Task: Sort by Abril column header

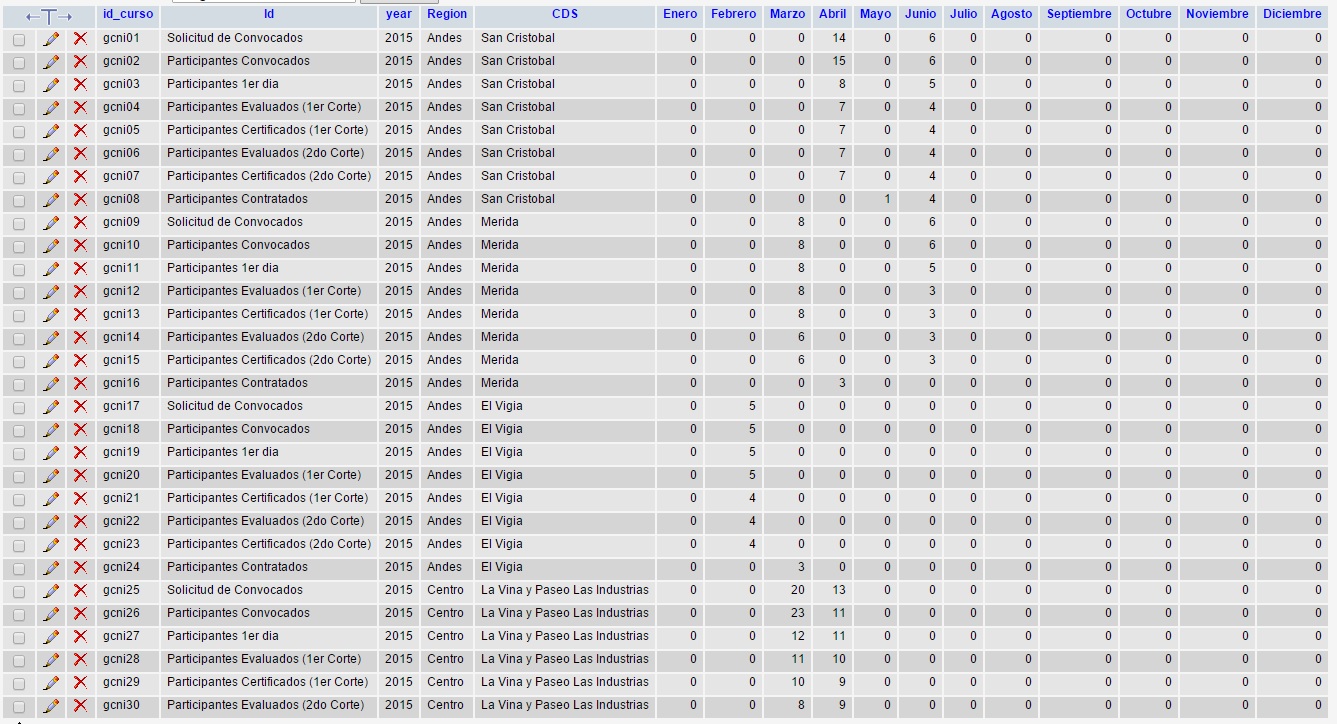Action: (832, 14)
